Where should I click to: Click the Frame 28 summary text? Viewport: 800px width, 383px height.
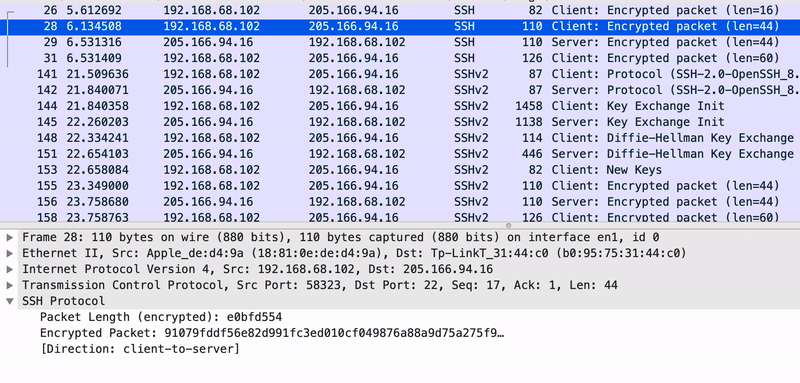click(340, 237)
